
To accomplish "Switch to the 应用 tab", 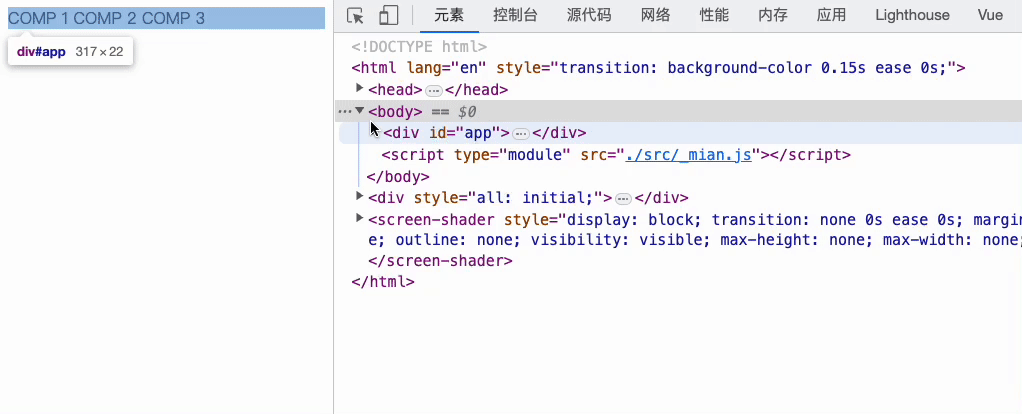I will pos(832,16).
